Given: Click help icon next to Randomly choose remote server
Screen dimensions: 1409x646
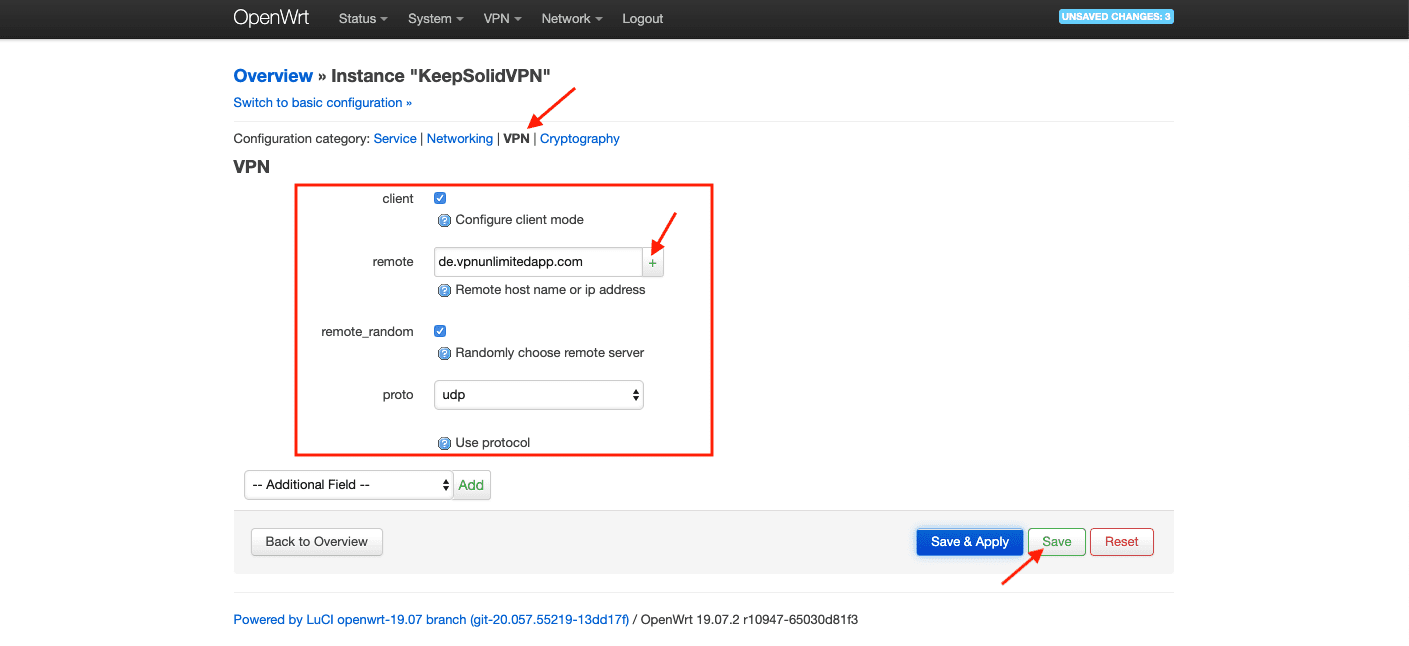Looking at the screenshot, I should tap(444, 353).
